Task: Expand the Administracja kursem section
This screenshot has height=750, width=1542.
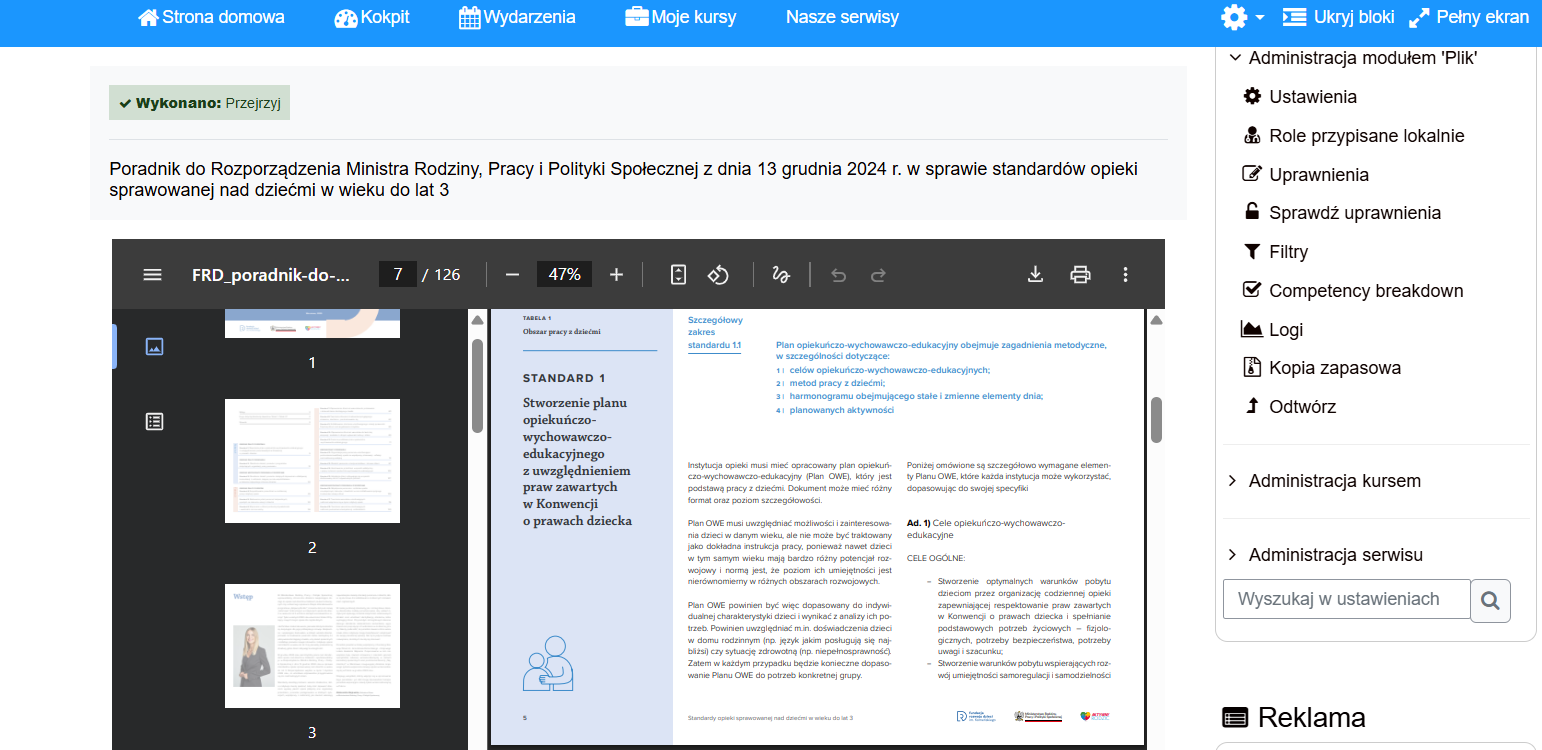Action: point(1334,481)
